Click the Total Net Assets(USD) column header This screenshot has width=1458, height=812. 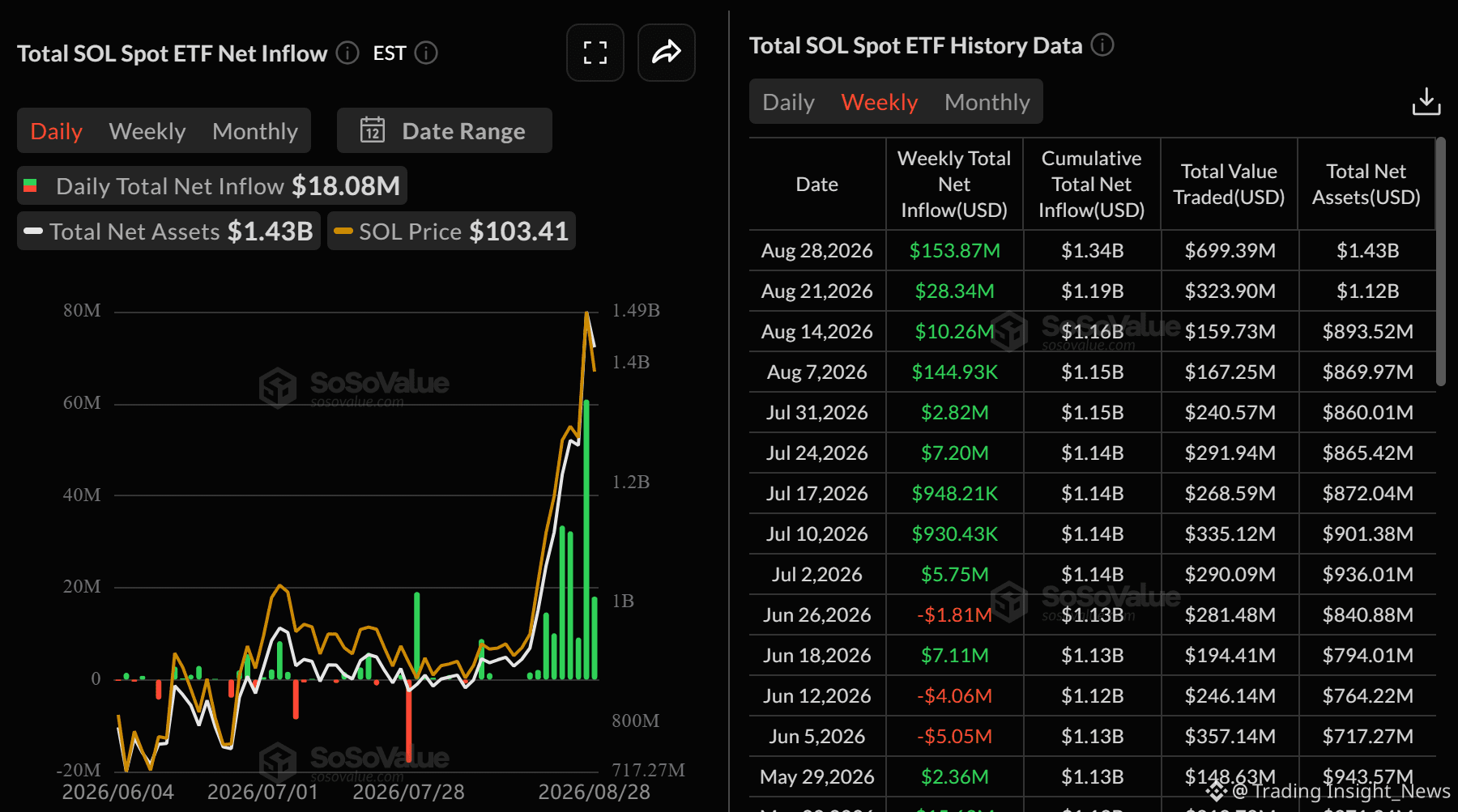(1366, 185)
